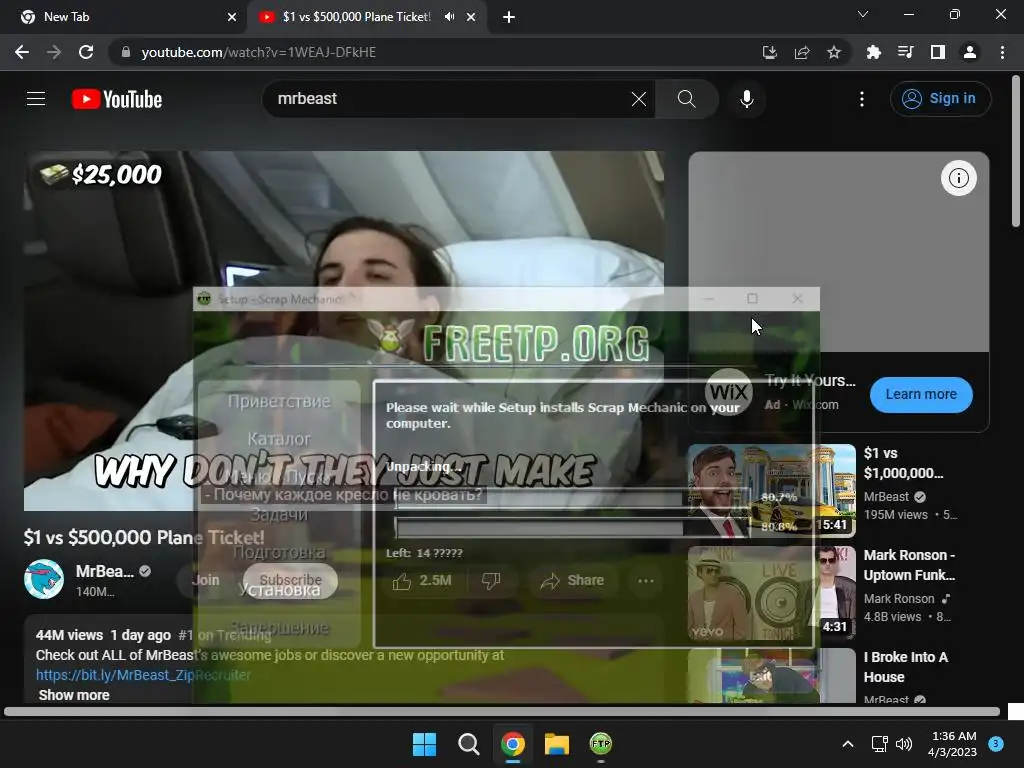Clear the mrbeast search text
The image size is (1024, 768).
click(639, 99)
